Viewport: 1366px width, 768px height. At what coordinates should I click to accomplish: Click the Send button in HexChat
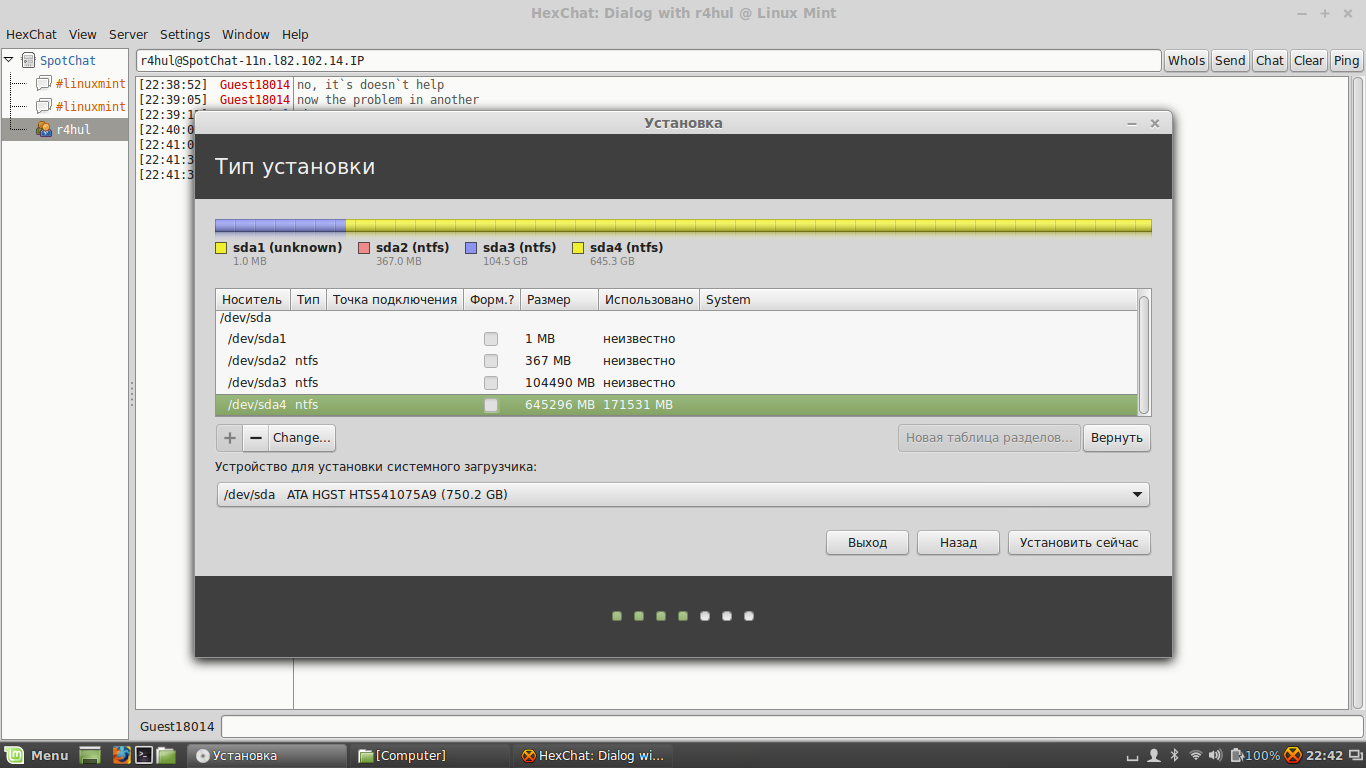pos(1230,61)
